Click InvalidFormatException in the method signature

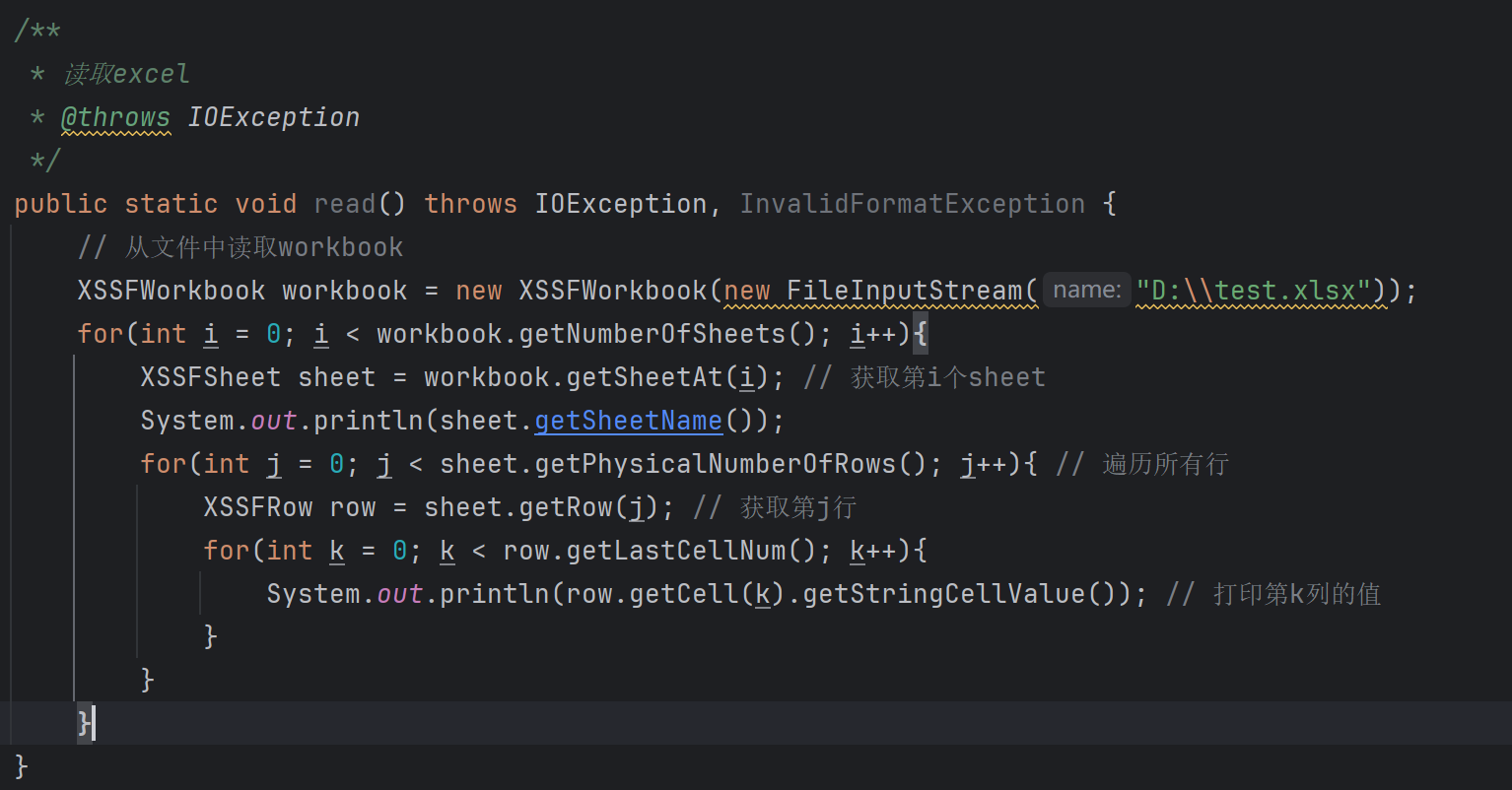913,204
